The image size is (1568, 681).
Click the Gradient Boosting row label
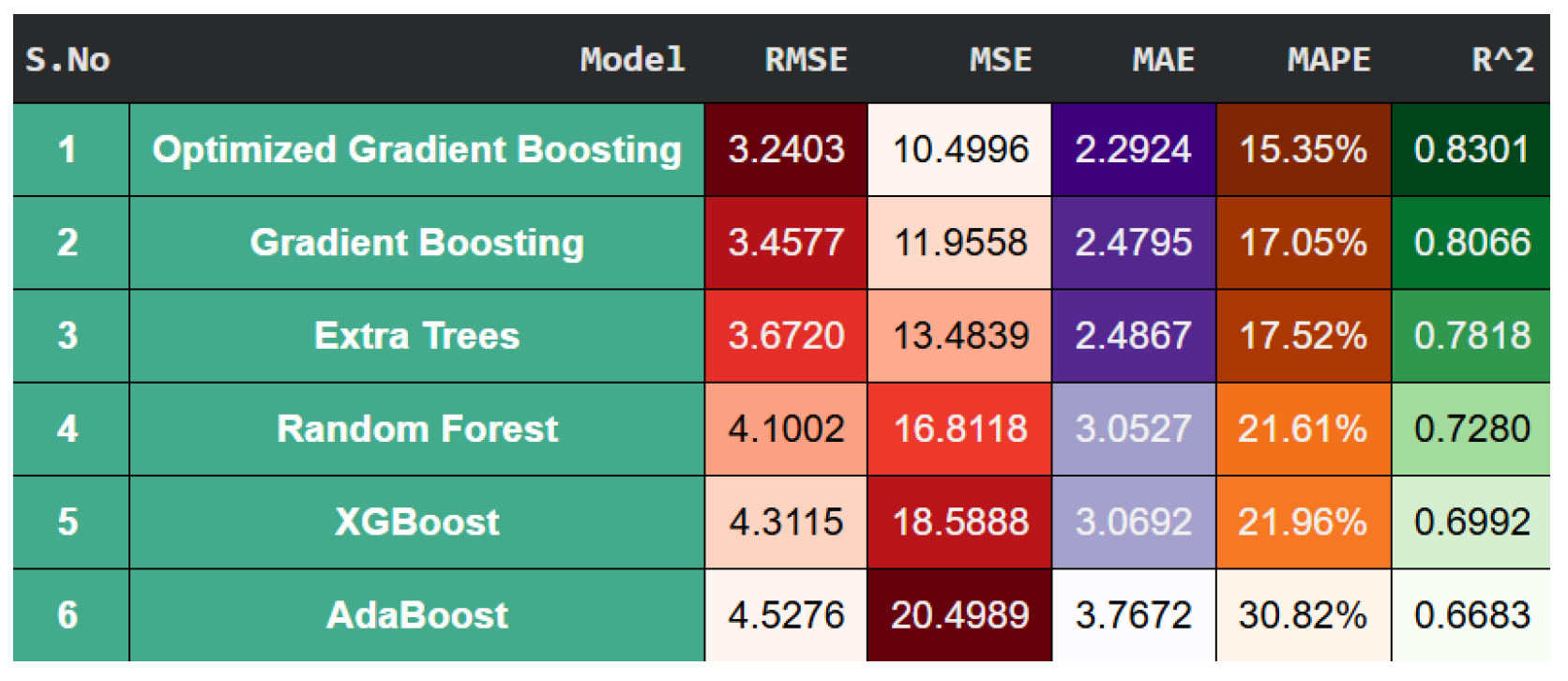pyautogui.click(x=416, y=243)
